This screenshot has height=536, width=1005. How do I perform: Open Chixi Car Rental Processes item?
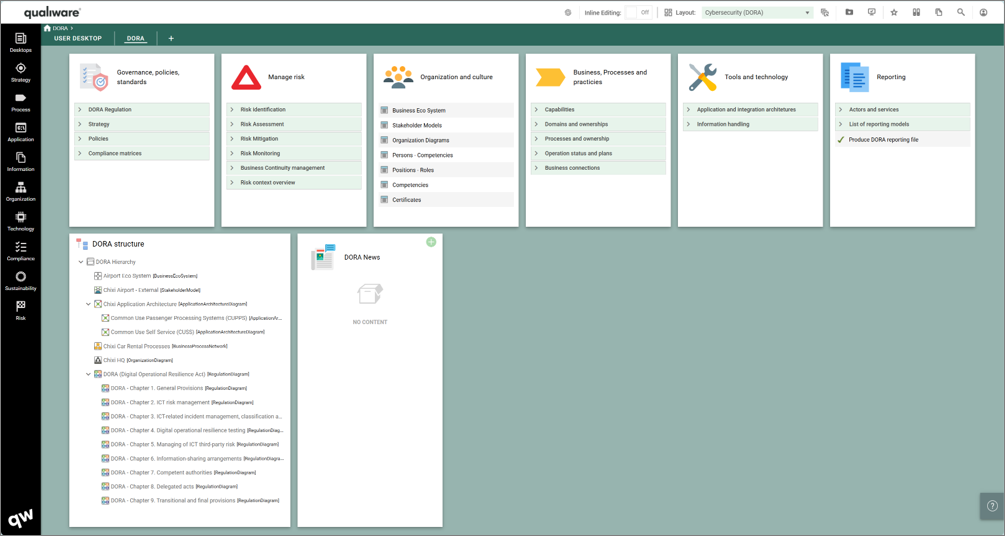point(160,346)
